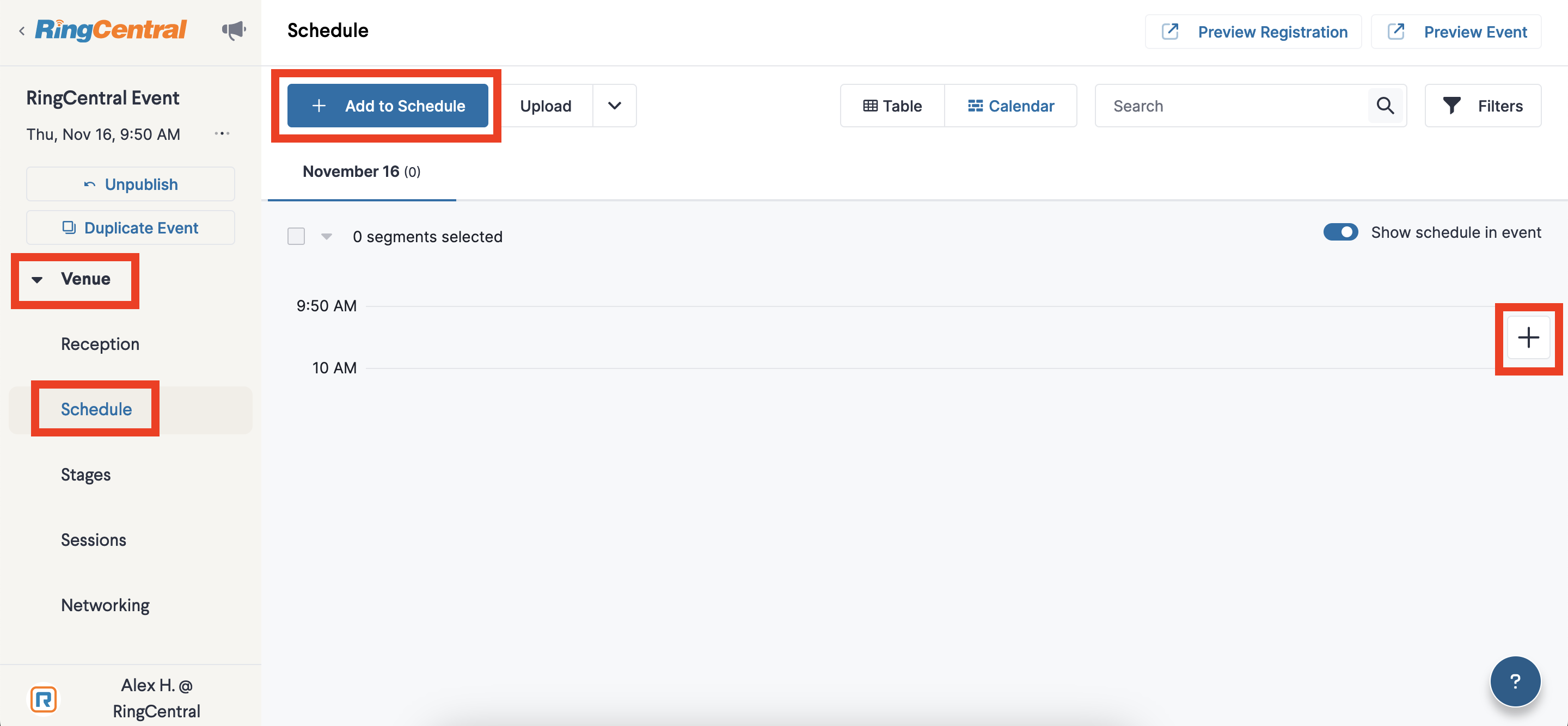Click the back chevron beside RingCentral logo
Image resolution: width=1568 pixels, height=726 pixels.
[x=22, y=31]
